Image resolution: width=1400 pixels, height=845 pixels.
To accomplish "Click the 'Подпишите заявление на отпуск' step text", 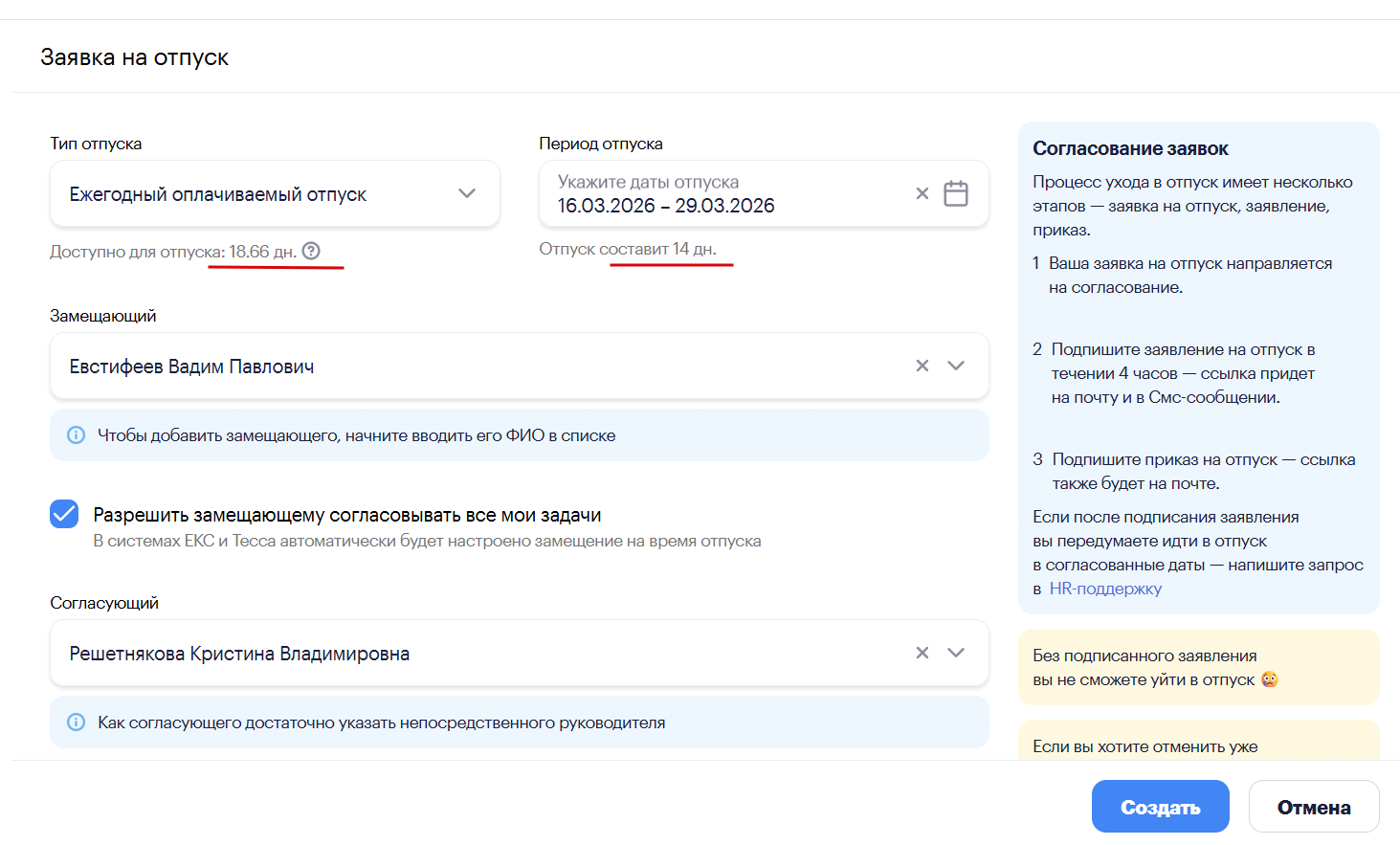I will pyautogui.click(x=1183, y=373).
